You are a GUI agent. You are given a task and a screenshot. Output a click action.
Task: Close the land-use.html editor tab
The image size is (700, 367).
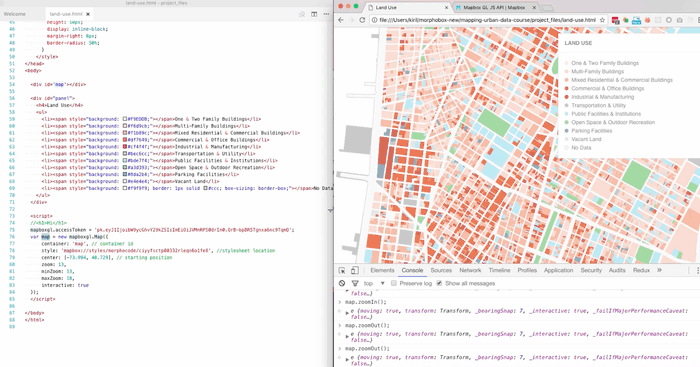(x=88, y=14)
